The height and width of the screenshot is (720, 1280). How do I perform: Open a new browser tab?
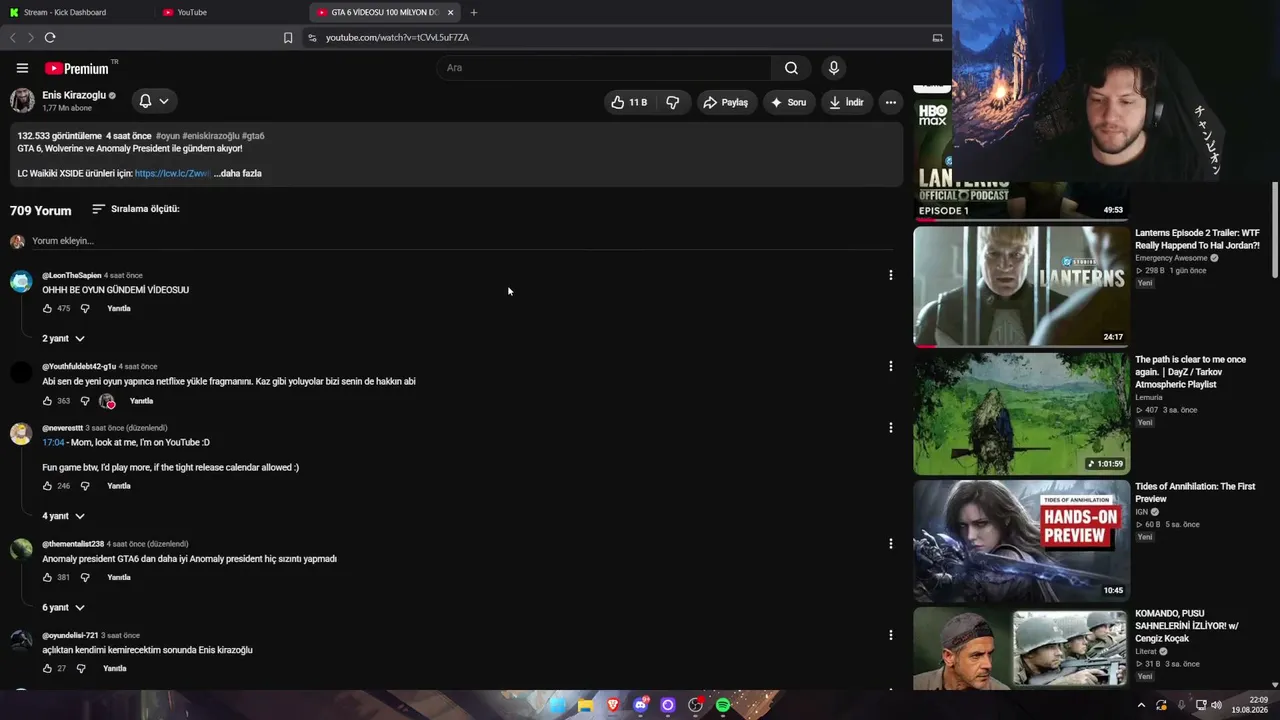(x=474, y=12)
